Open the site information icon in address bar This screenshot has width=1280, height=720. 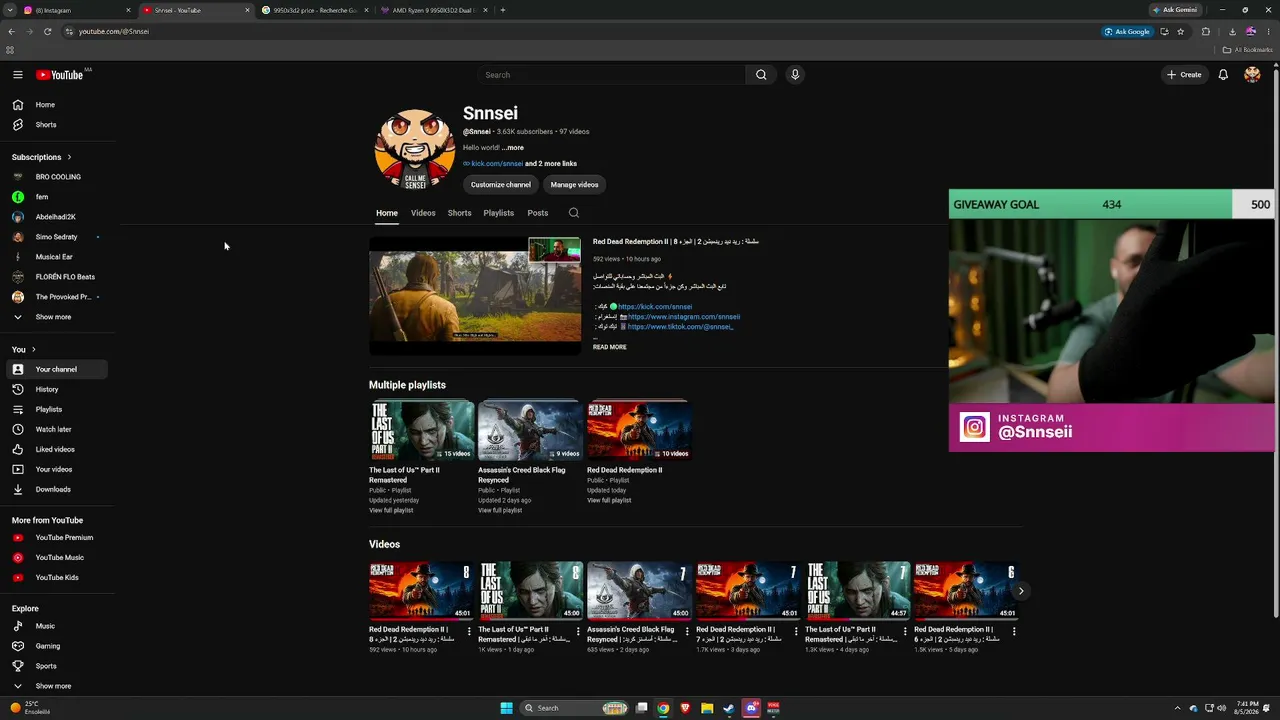[69, 32]
